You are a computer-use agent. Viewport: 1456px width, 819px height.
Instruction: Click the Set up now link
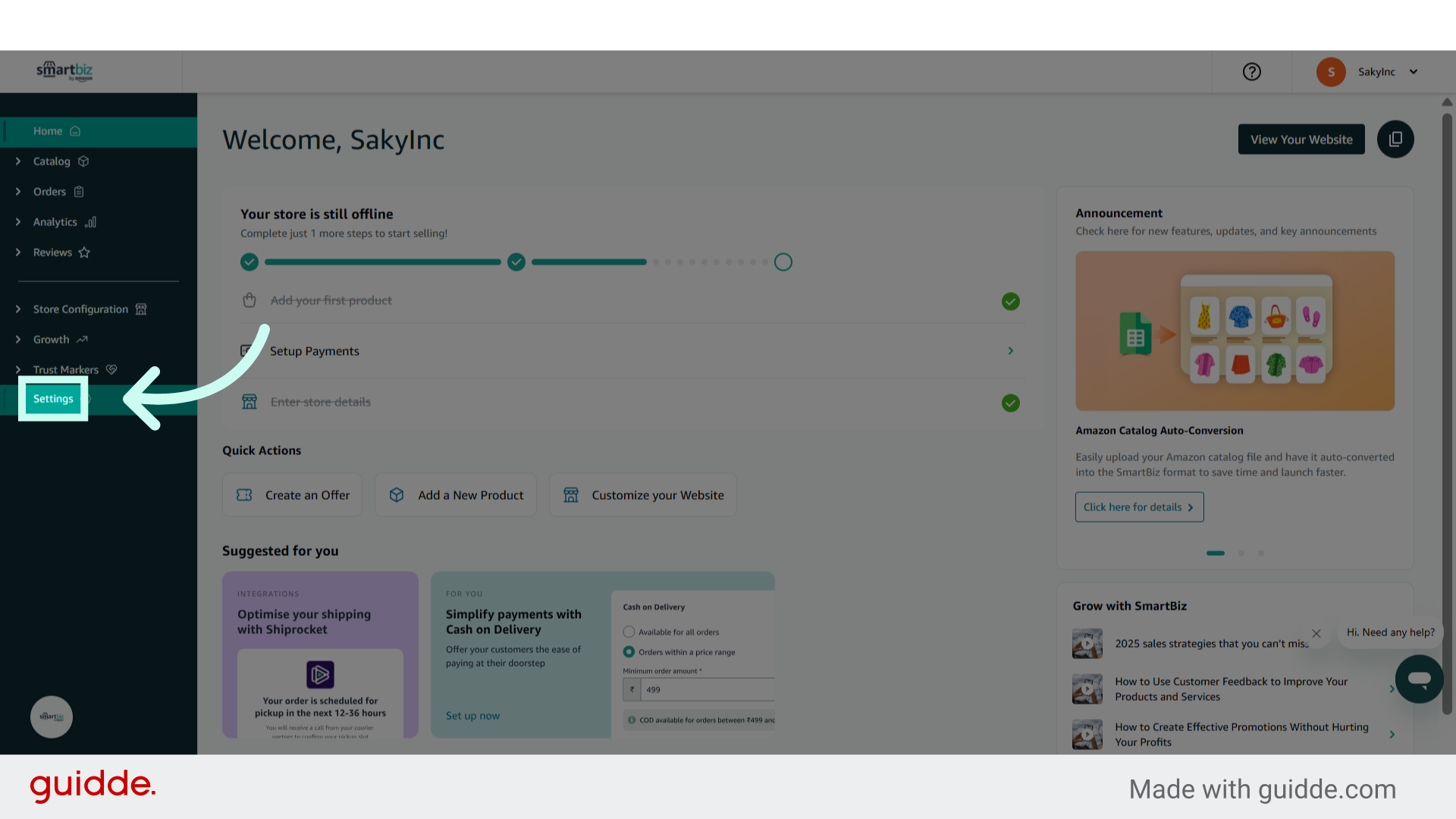pos(472,716)
